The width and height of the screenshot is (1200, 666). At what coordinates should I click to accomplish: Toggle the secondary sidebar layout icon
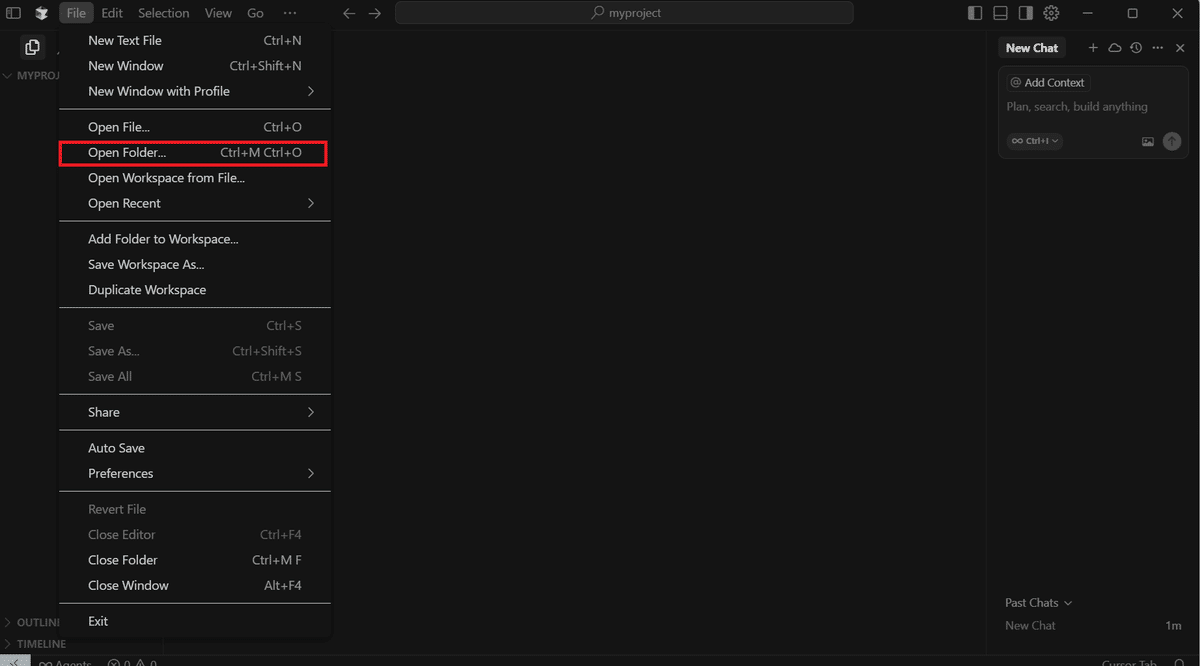(x=1026, y=12)
